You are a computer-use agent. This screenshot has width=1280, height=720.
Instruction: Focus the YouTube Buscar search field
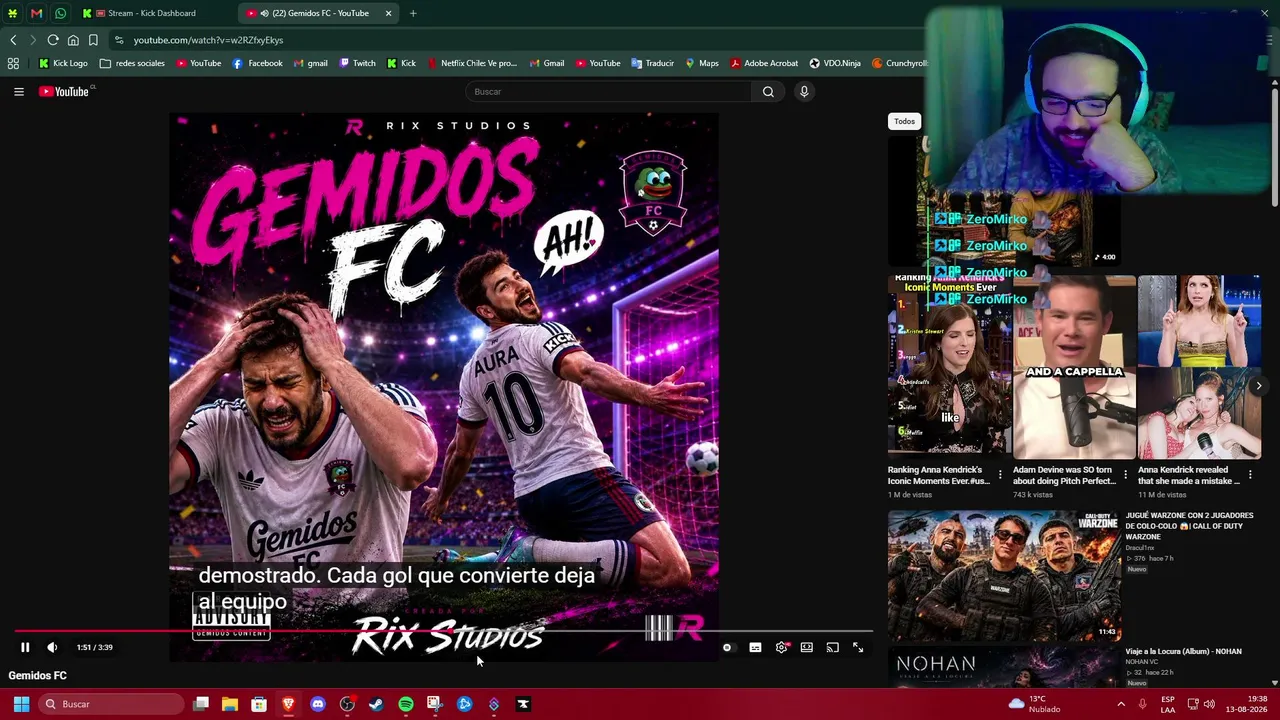tap(609, 91)
